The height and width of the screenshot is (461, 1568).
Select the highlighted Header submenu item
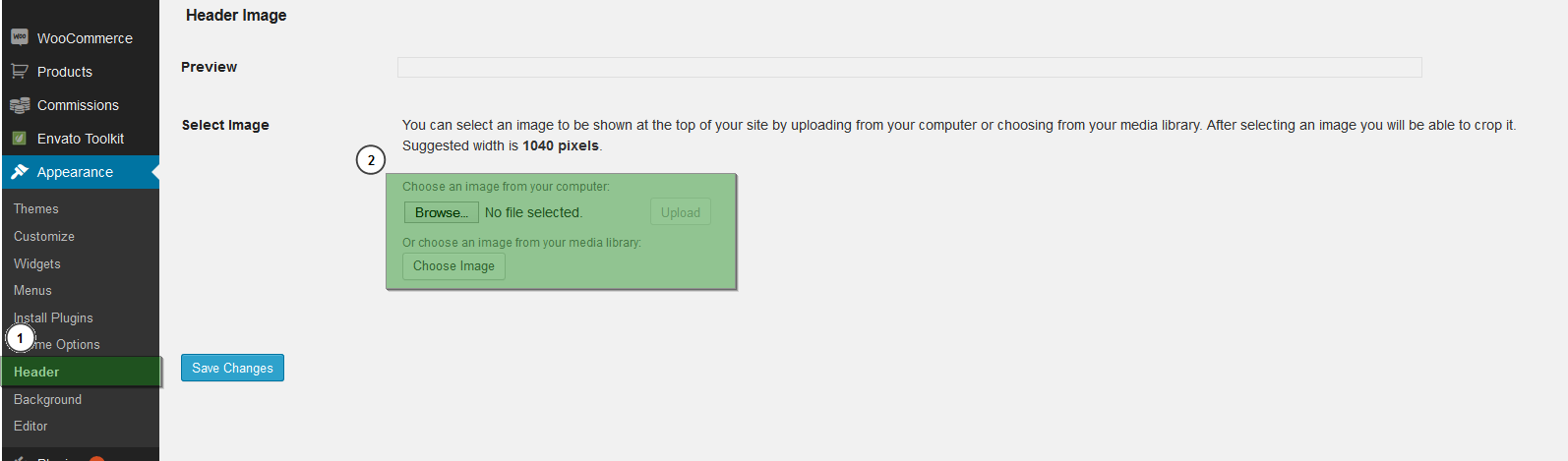coord(36,373)
